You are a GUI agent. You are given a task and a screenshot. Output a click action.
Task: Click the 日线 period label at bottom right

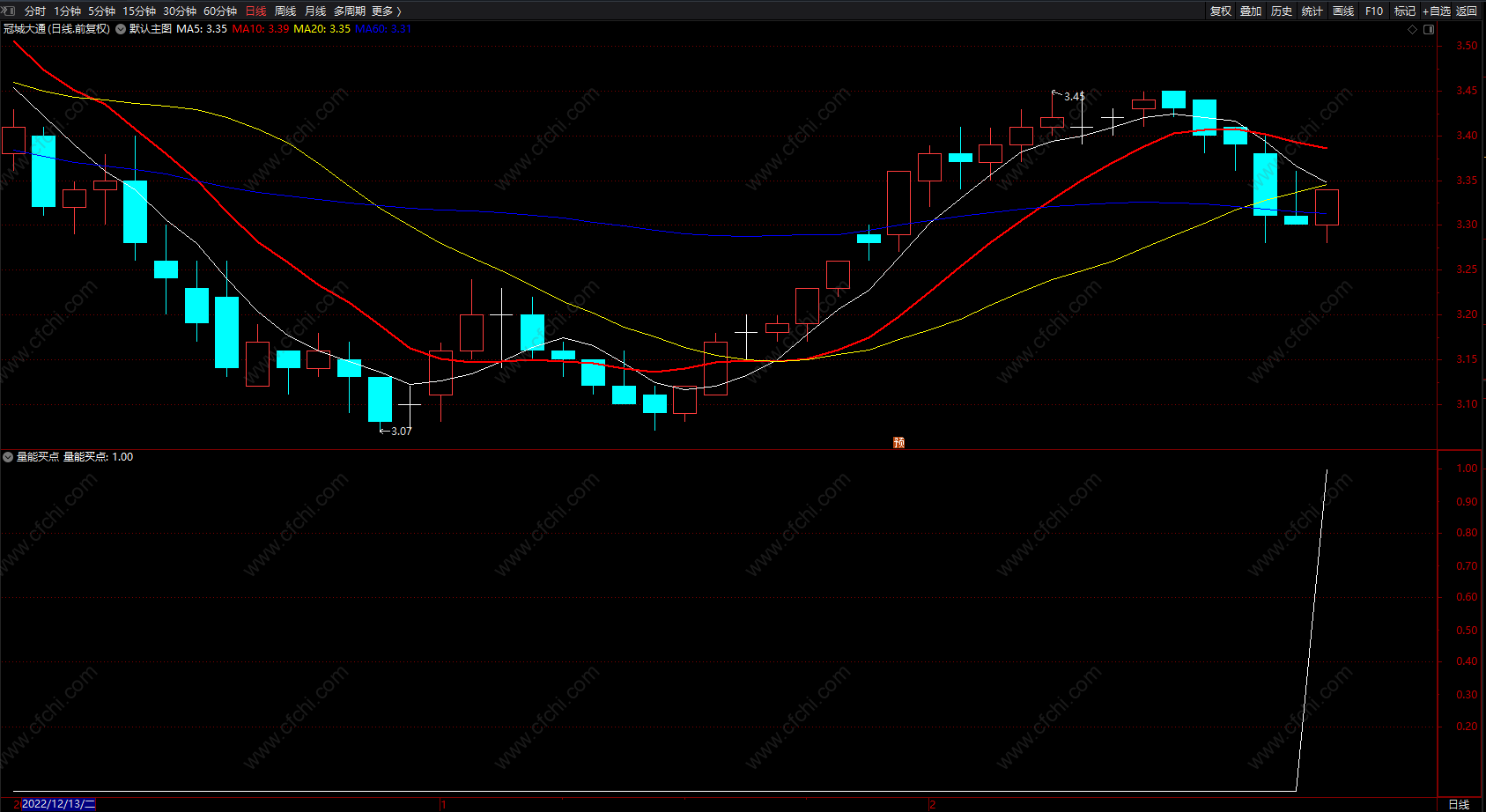coord(1459,804)
